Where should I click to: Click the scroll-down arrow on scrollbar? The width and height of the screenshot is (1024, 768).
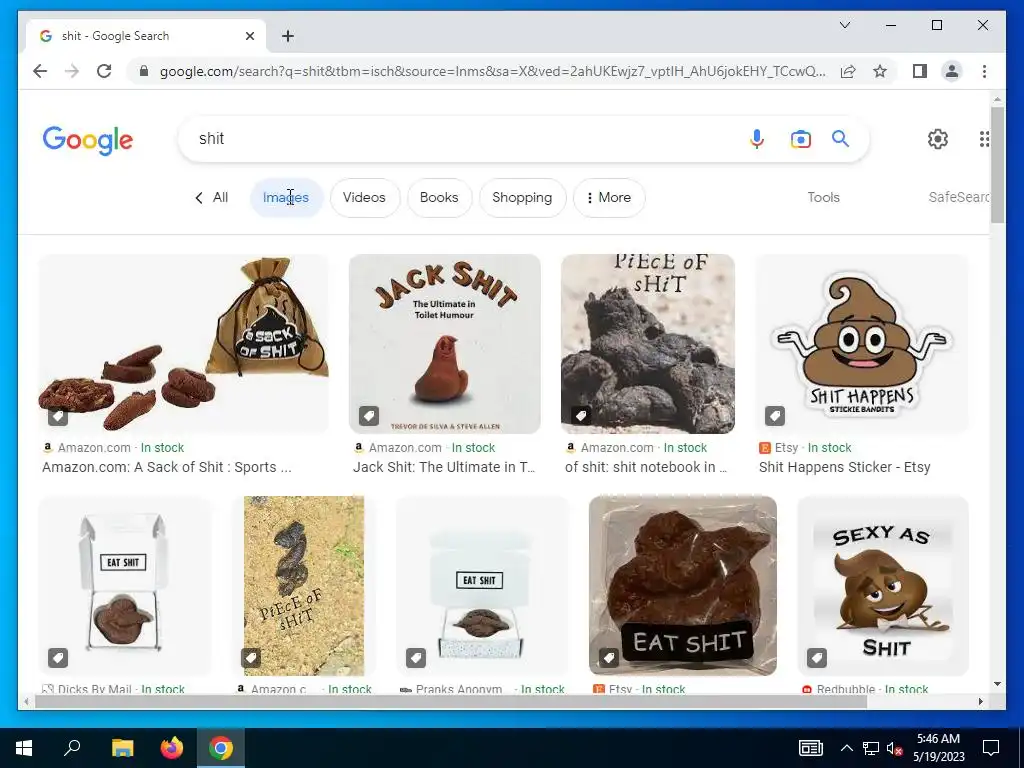pos(997,684)
